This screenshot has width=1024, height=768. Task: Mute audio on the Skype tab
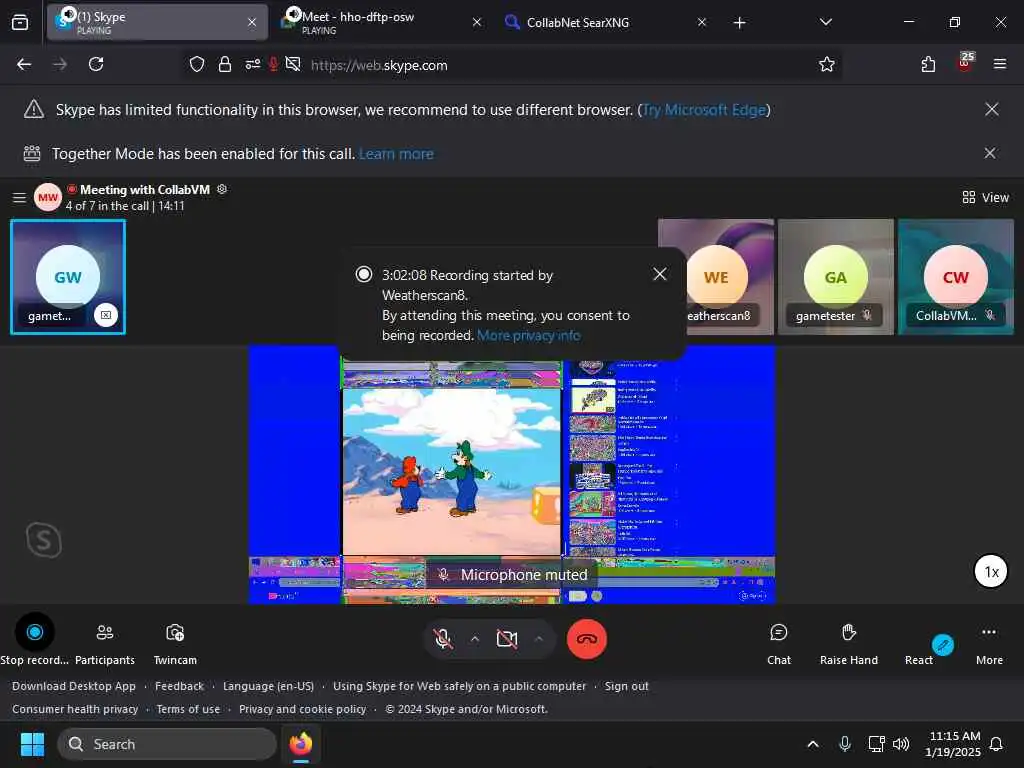coord(68,14)
